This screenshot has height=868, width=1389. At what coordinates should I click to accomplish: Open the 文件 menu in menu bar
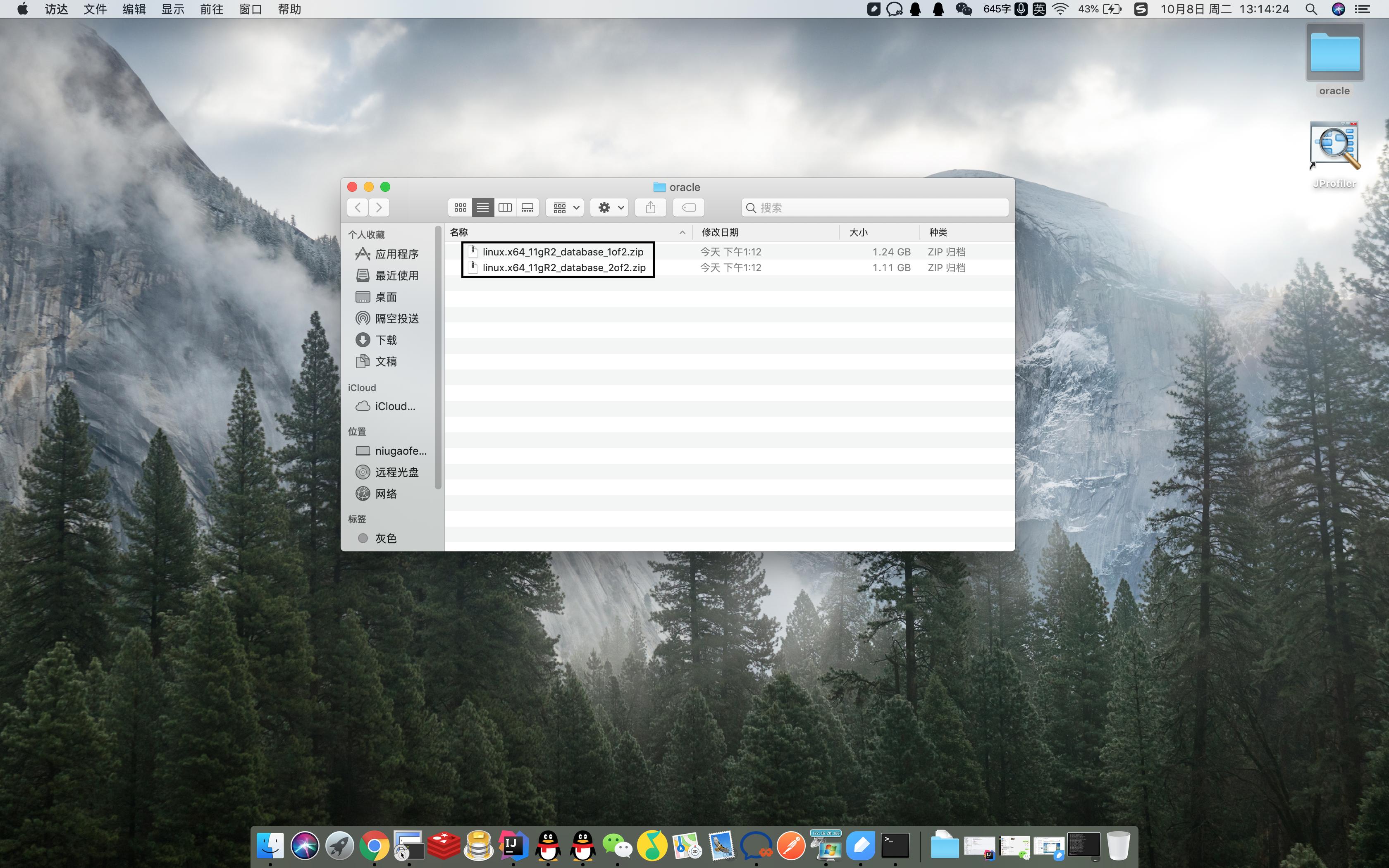point(95,9)
